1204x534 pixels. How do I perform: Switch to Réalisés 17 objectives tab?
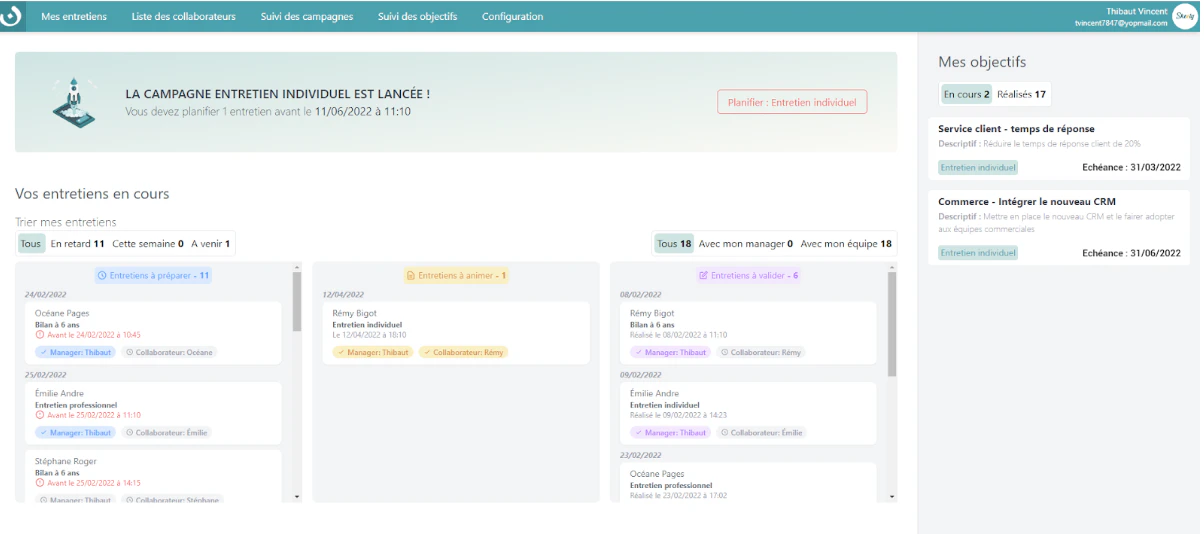coord(1022,94)
